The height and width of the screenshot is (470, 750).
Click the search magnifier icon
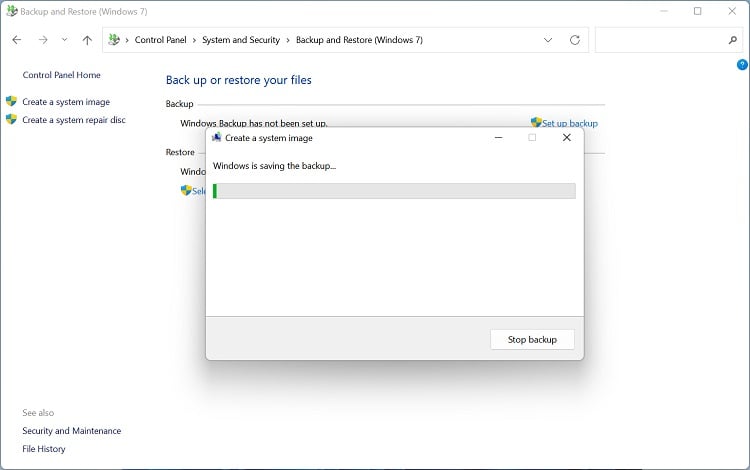(732, 40)
